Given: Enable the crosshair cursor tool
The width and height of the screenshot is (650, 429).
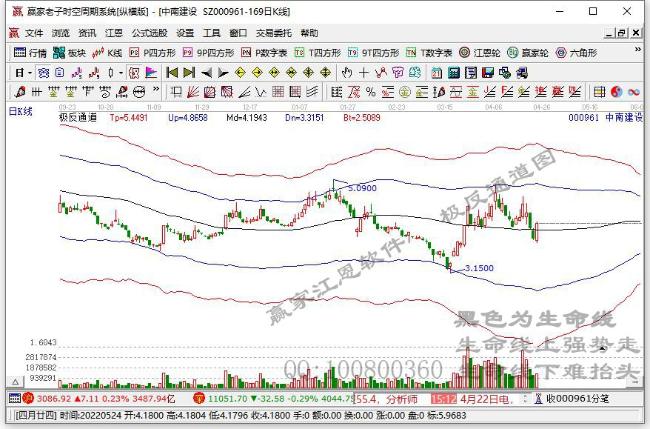Looking at the screenshot, I should click(364, 73).
